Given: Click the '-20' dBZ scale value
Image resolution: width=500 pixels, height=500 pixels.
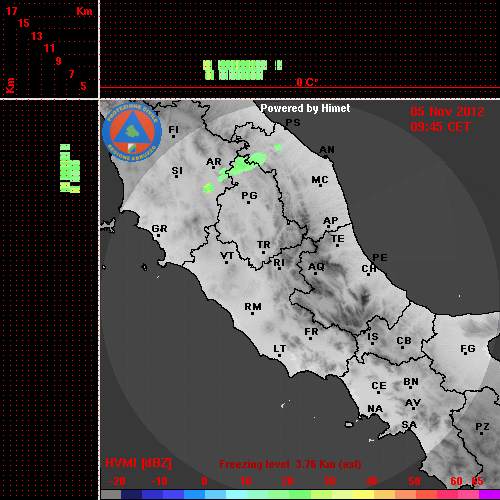Looking at the screenshot, I should pyautogui.click(x=117, y=481).
